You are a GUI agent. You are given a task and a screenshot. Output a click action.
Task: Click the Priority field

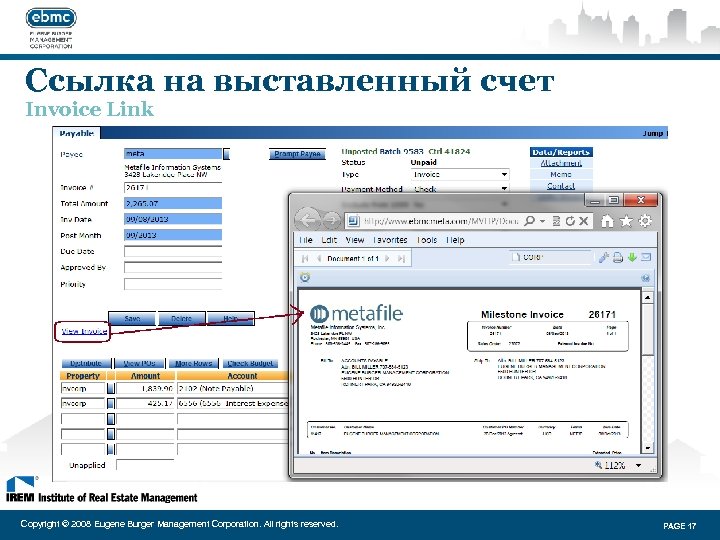coord(173,284)
